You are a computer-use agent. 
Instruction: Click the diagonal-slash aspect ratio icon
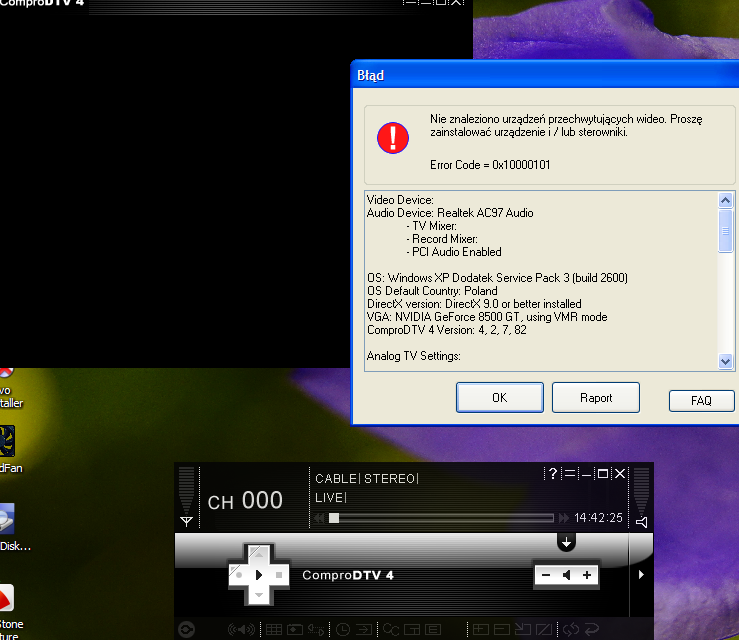click(x=544, y=629)
